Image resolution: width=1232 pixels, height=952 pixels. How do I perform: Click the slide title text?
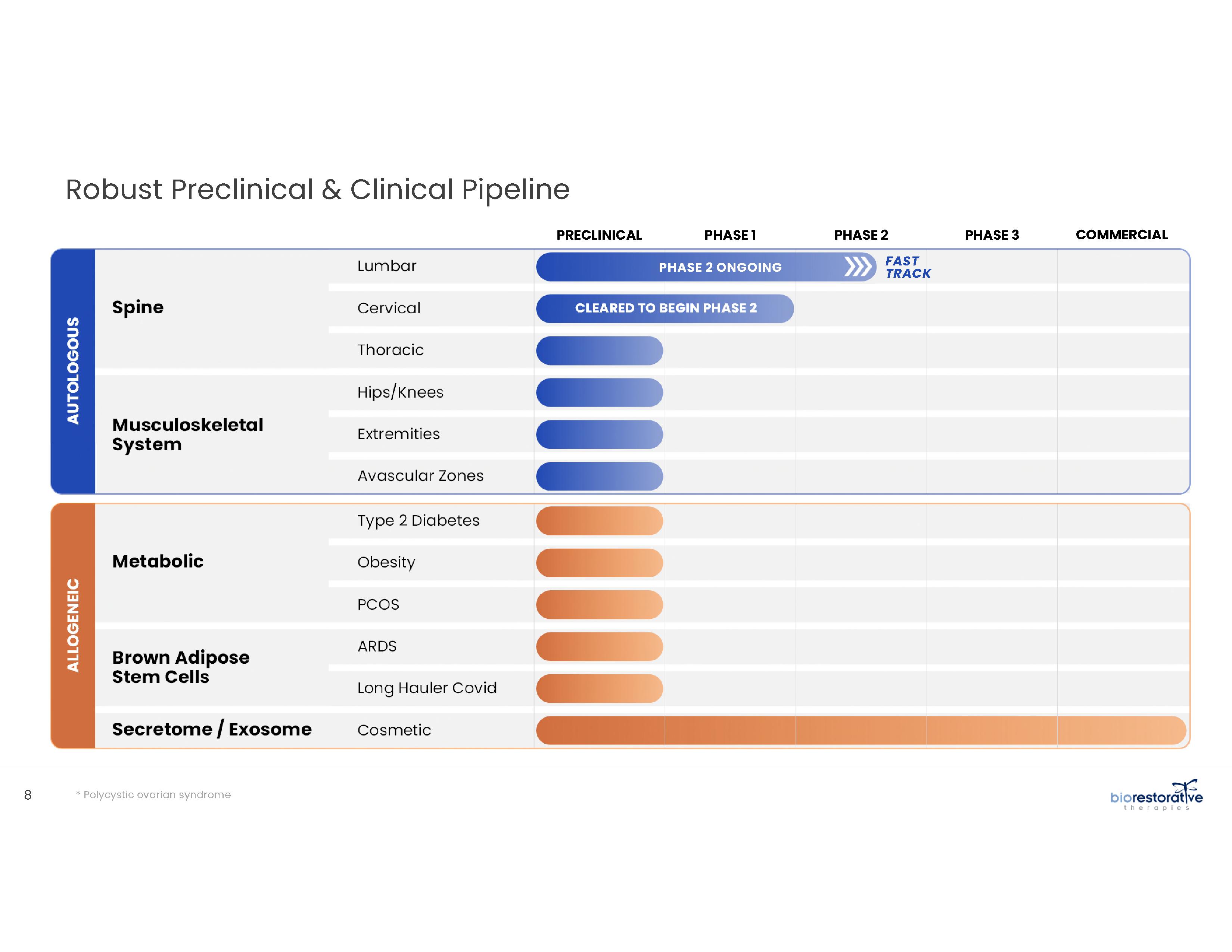pos(317,190)
